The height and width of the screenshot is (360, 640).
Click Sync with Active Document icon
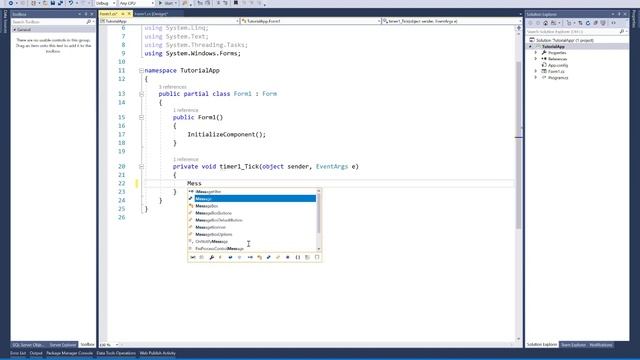[x=580, y=23]
